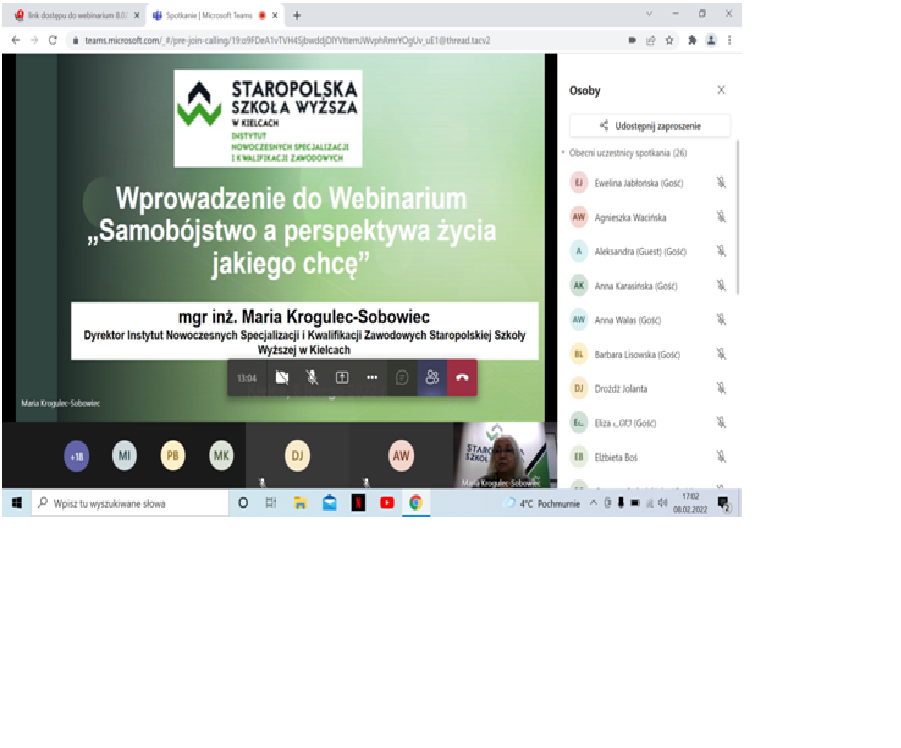The image size is (901, 748).
Task: Switch to Spotkanie | Microsoft Teams tab
Action: pos(209,16)
